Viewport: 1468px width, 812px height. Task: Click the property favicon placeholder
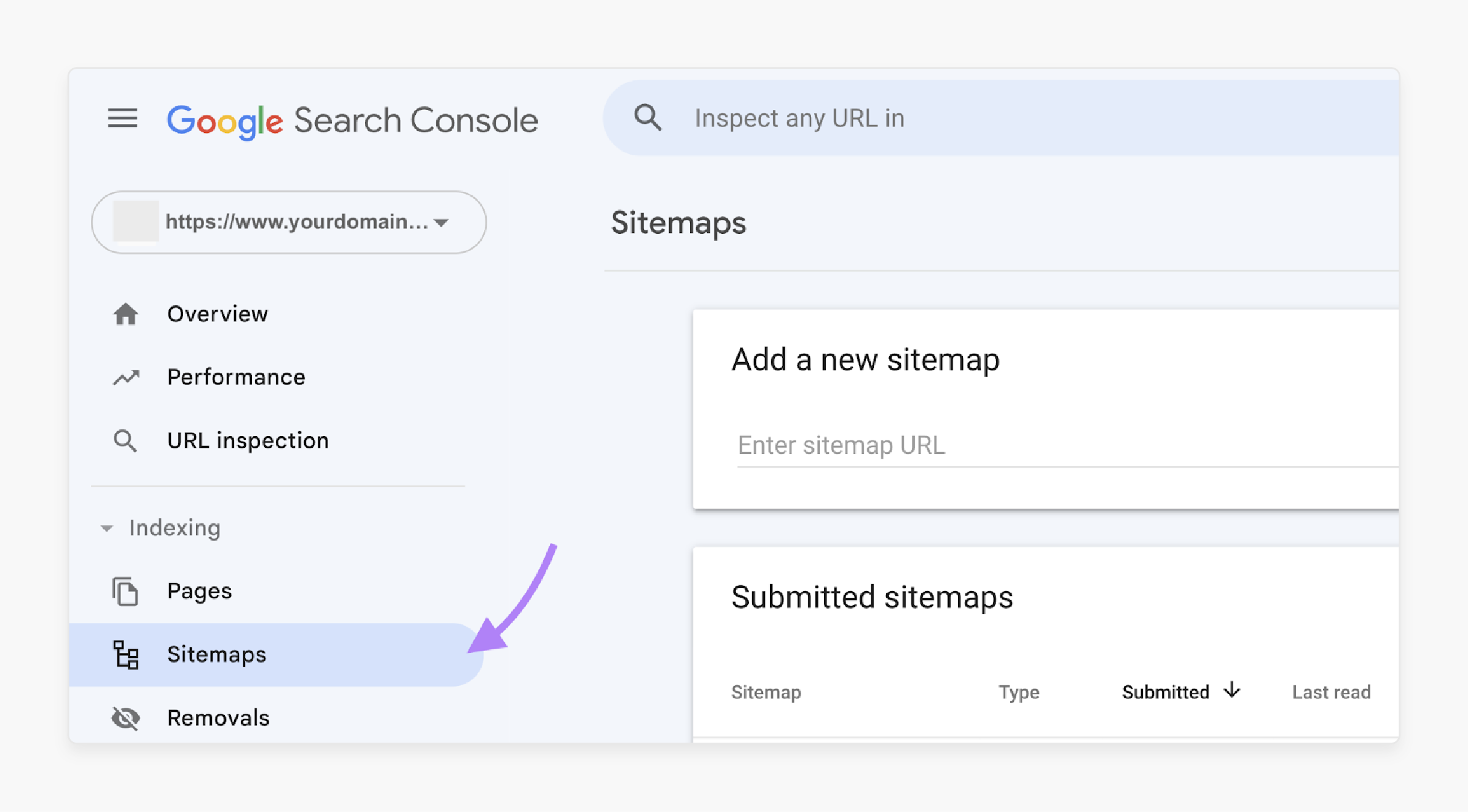pos(136,221)
